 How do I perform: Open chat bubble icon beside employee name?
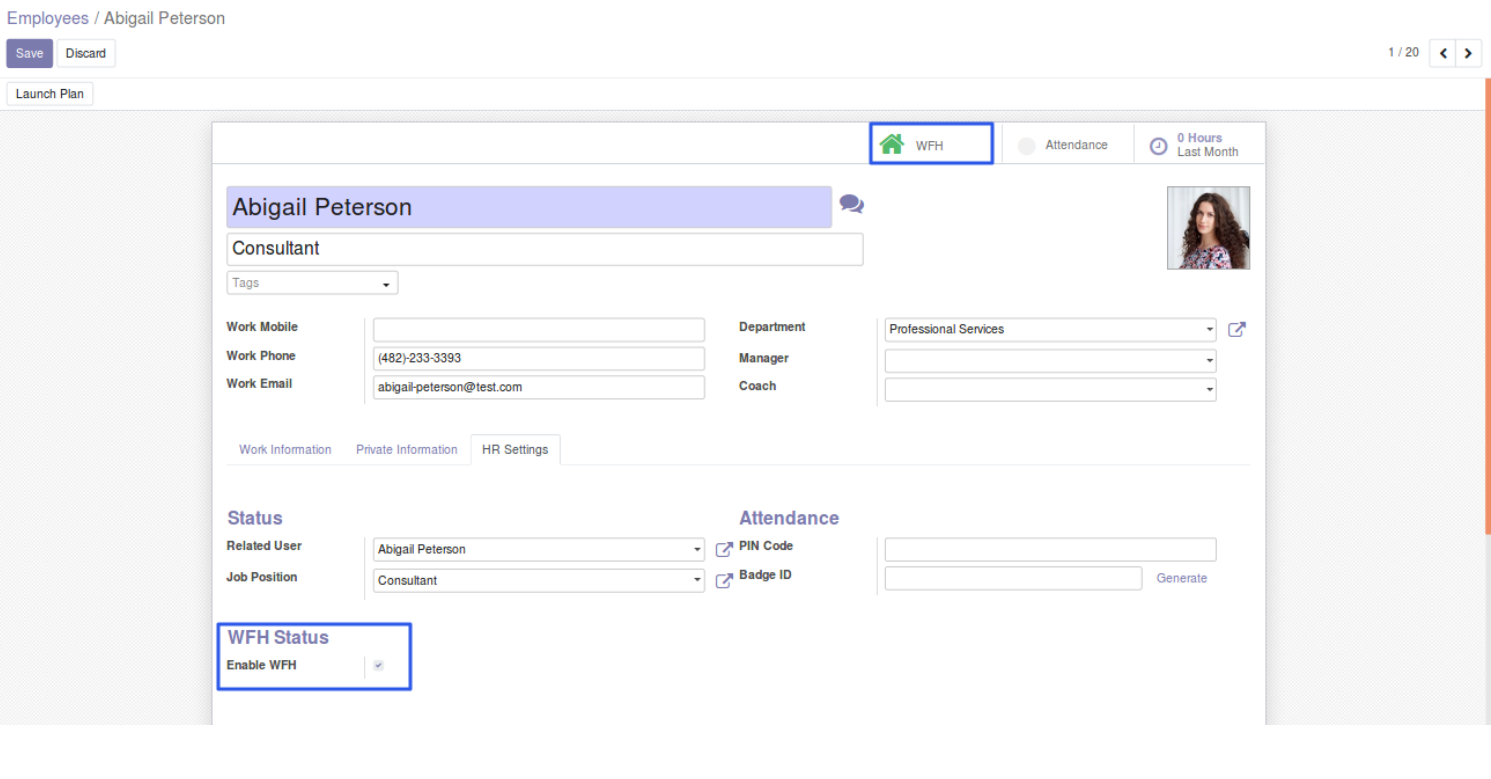(851, 204)
